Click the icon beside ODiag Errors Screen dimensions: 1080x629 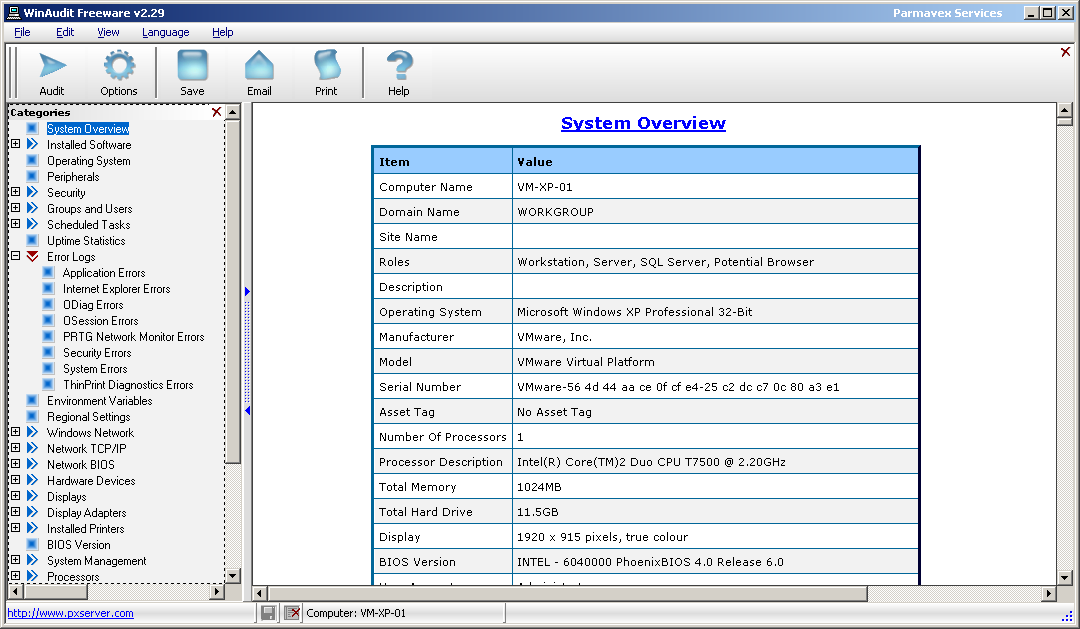[x=48, y=305]
